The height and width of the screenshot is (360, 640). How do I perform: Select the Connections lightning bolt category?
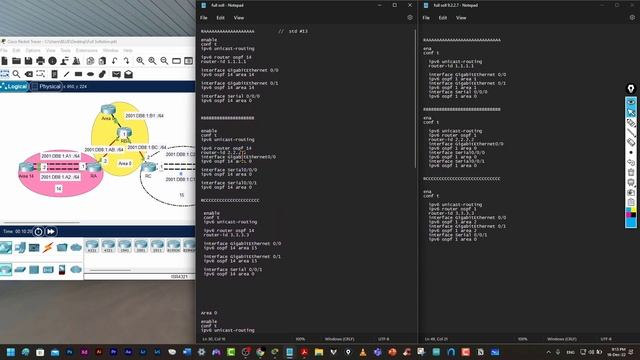point(48,247)
